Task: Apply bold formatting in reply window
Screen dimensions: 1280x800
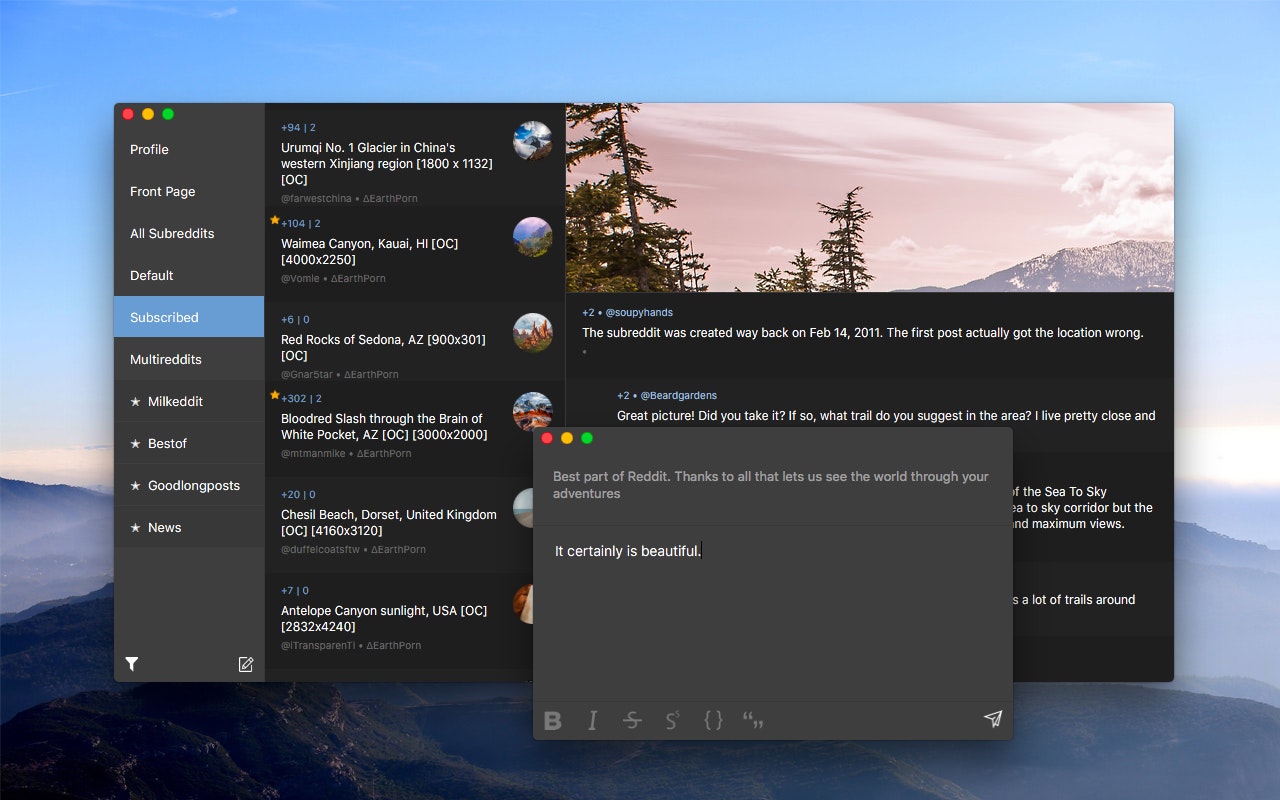Action: click(x=552, y=720)
